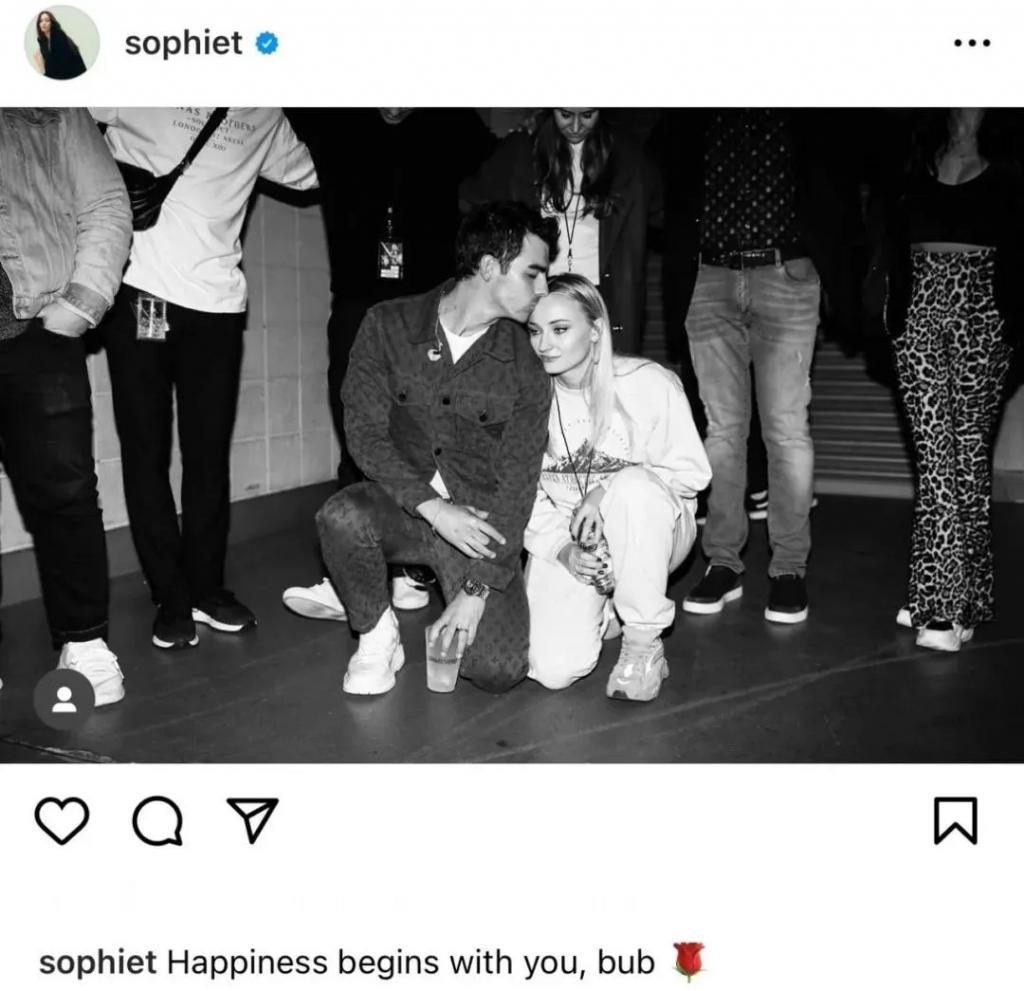Save the post with the bookmark icon

pyautogui.click(x=955, y=820)
